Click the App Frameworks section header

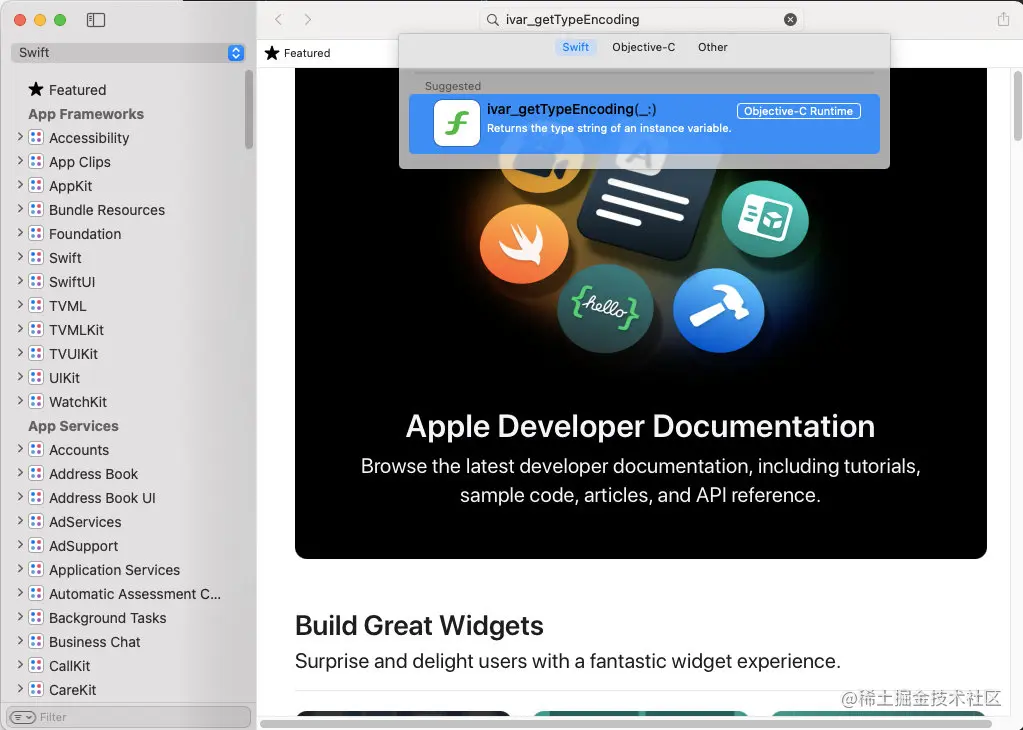pos(85,114)
